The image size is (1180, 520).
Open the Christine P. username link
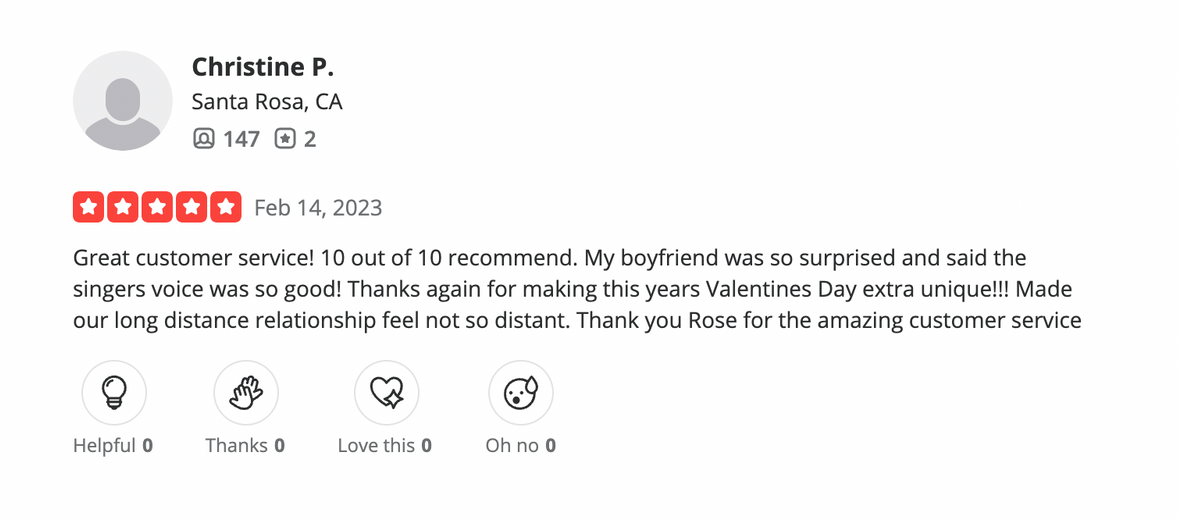coord(263,67)
